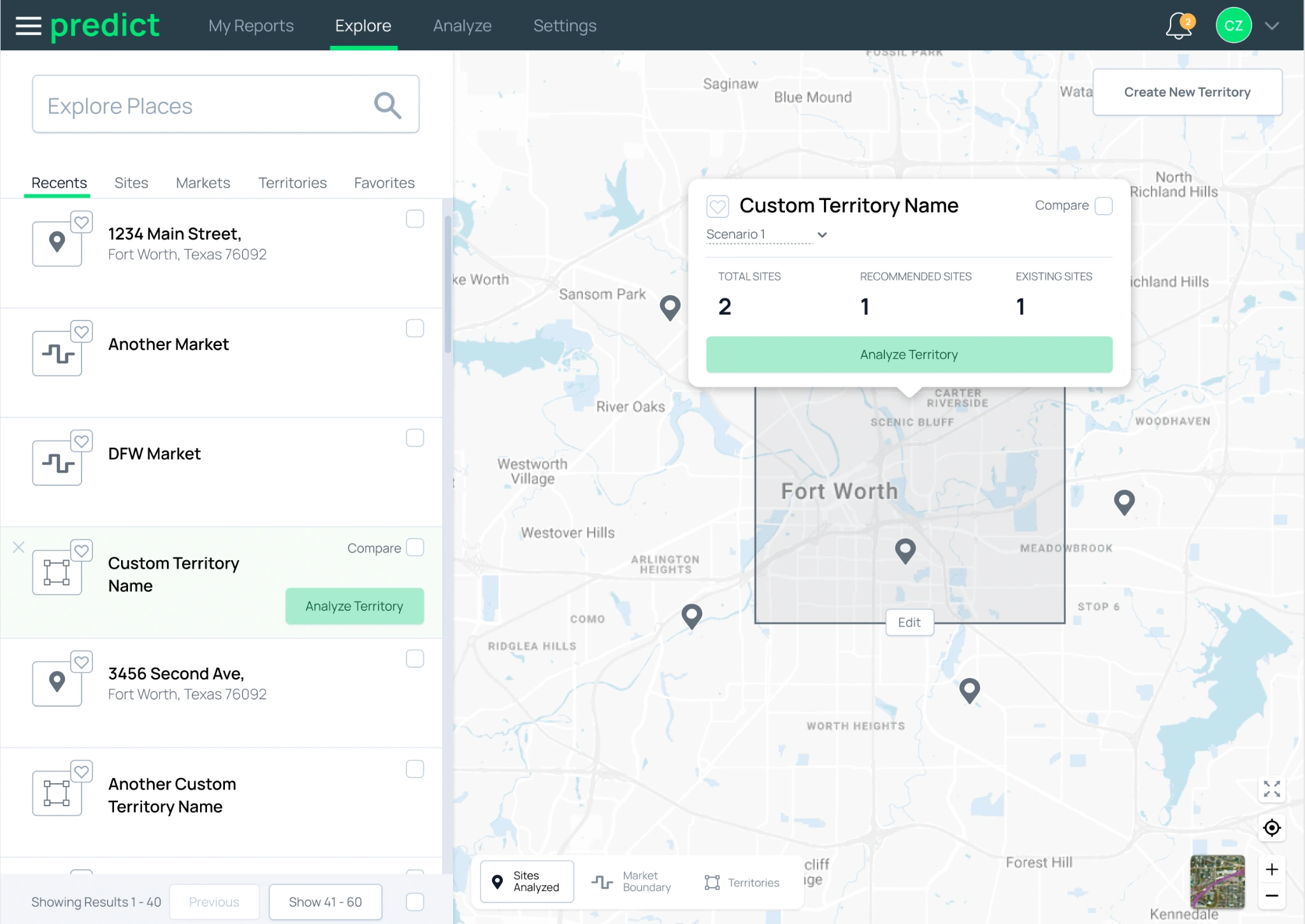Click the map pin near Sansom Park

(x=670, y=308)
